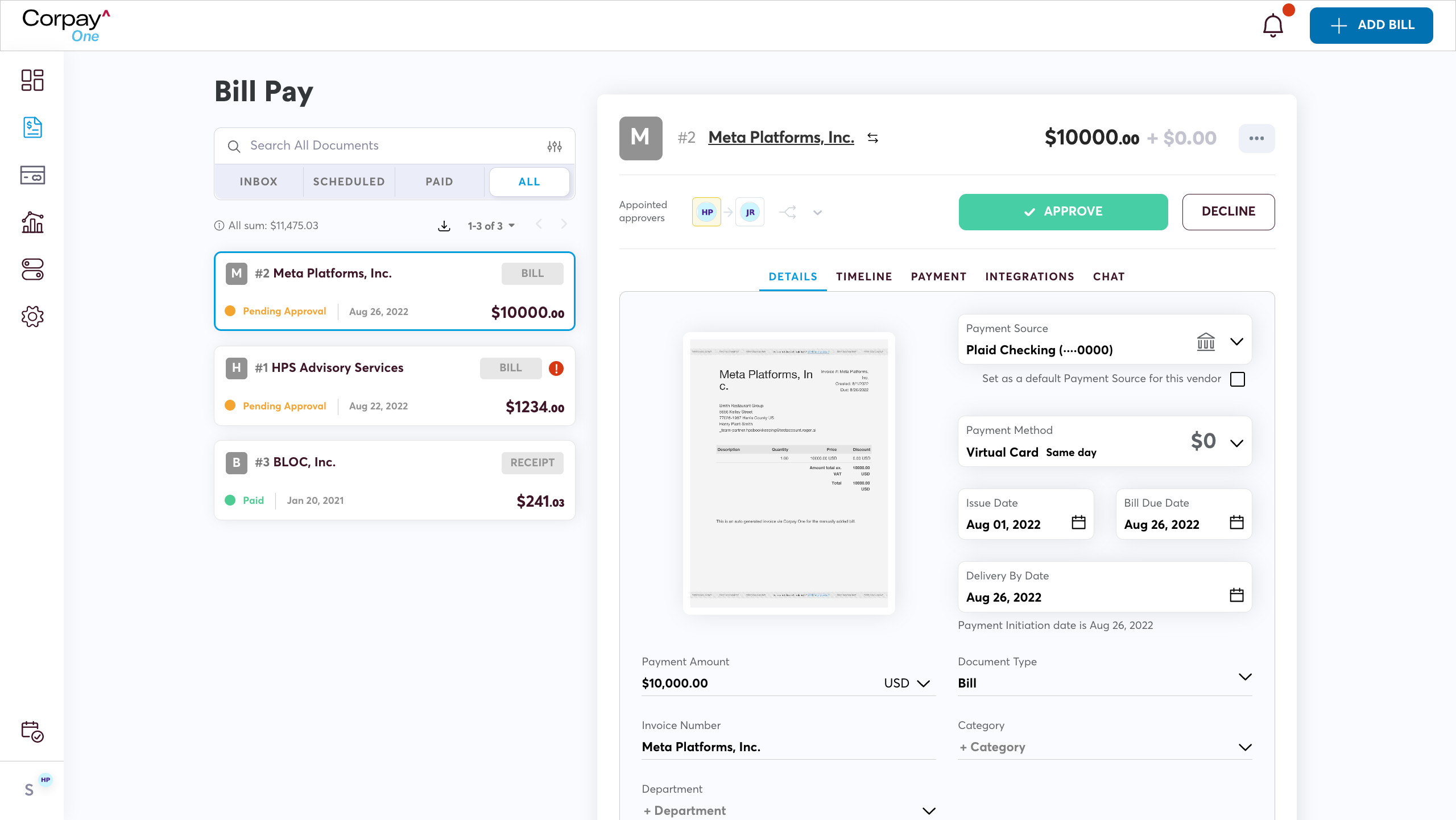The image size is (1456, 820).
Task: Open the three-dot more options menu
Action: pyautogui.click(x=1256, y=138)
